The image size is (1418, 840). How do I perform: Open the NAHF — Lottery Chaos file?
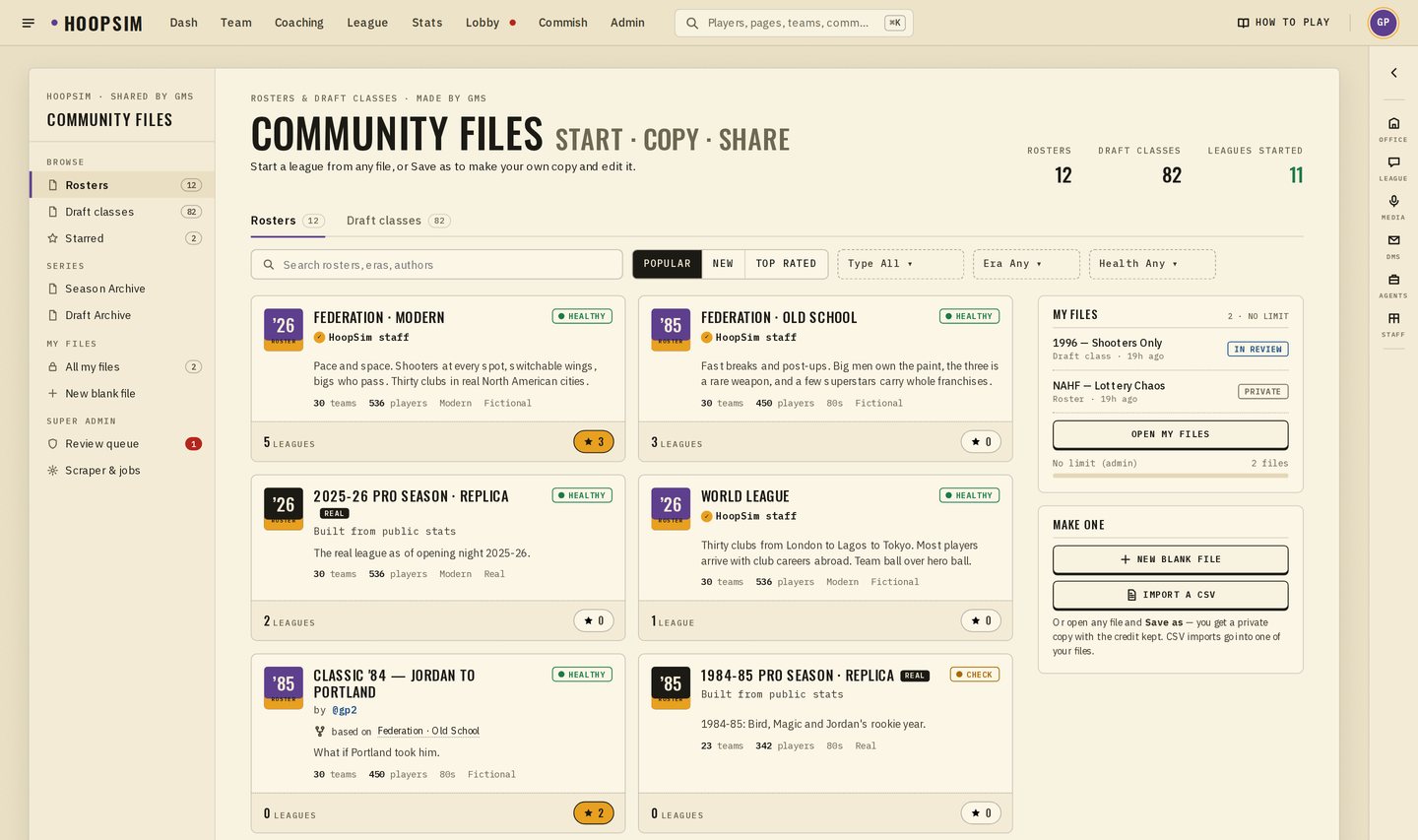point(1109,386)
